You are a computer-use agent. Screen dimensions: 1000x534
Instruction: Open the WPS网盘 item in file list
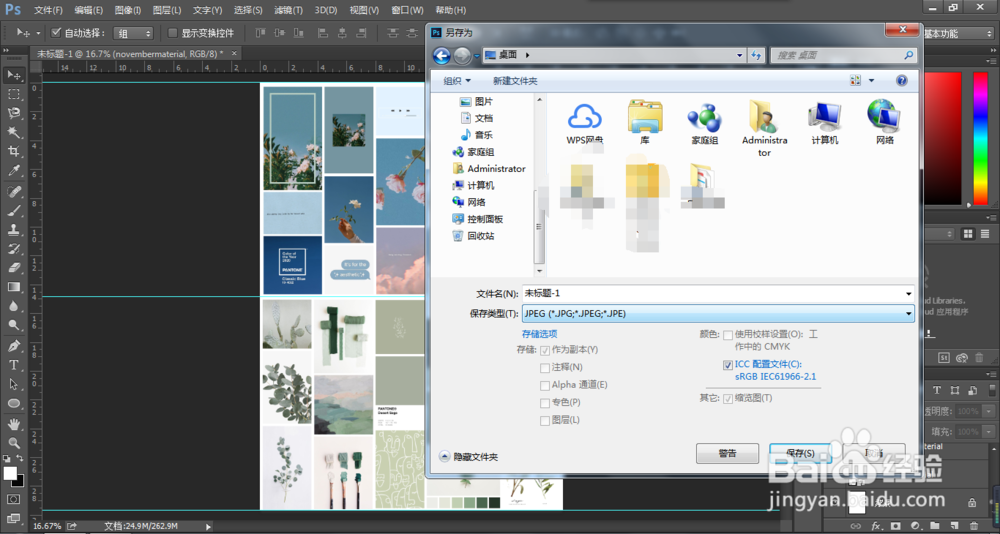[x=585, y=122]
